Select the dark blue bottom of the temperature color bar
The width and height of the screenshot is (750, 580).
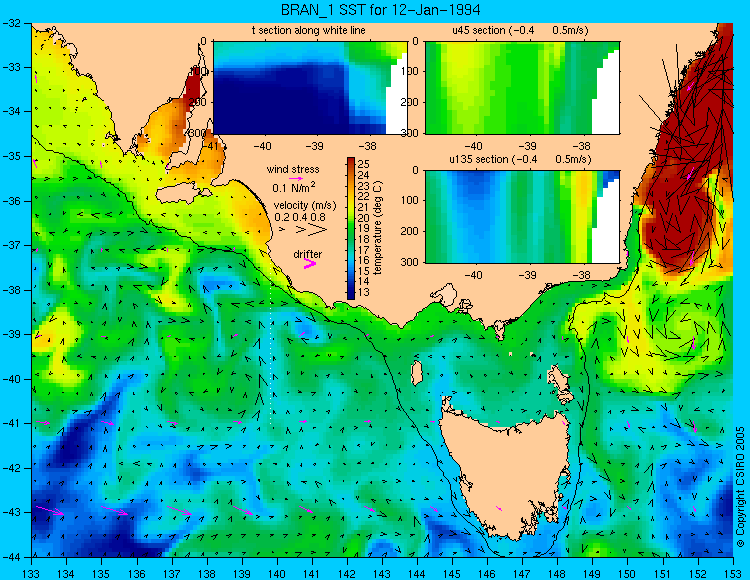pyautogui.click(x=351, y=294)
